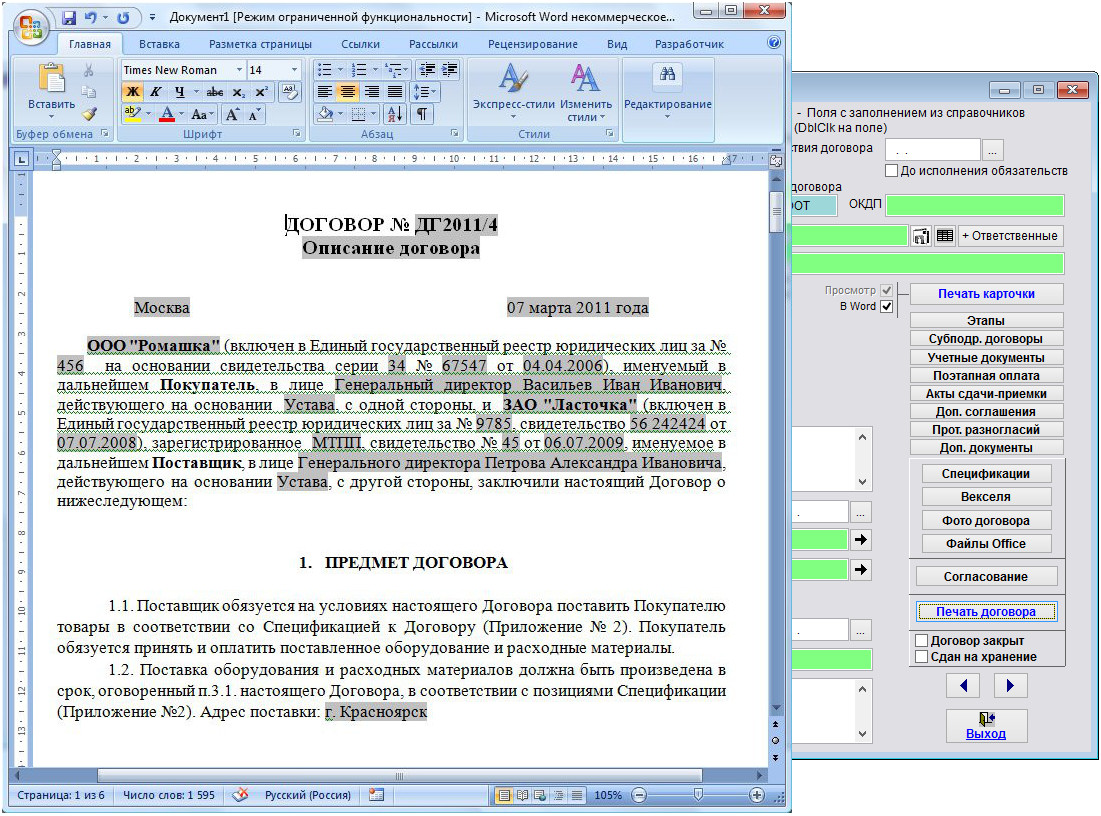Click the 'Печать договора' button
This screenshot has height=816, width=1101.
tap(986, 612)
